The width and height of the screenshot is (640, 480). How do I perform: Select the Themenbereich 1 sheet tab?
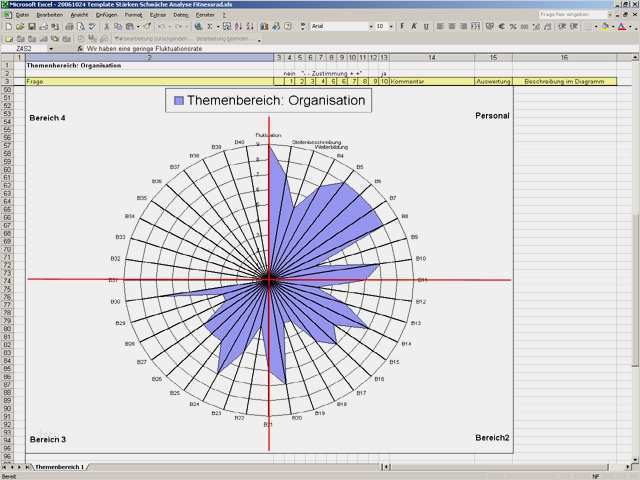point(60,467)
